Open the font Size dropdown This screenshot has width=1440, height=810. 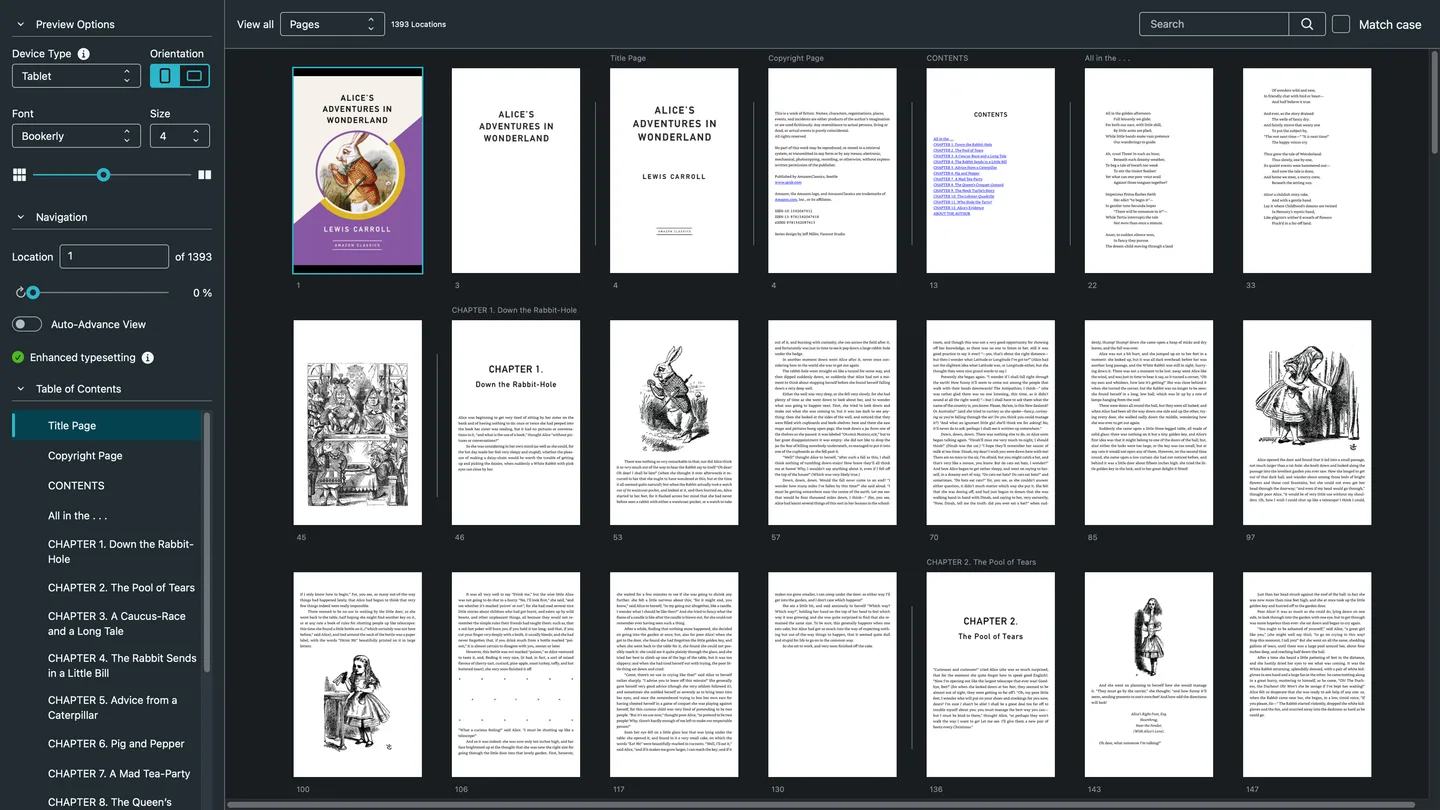(x=180, y=136)
